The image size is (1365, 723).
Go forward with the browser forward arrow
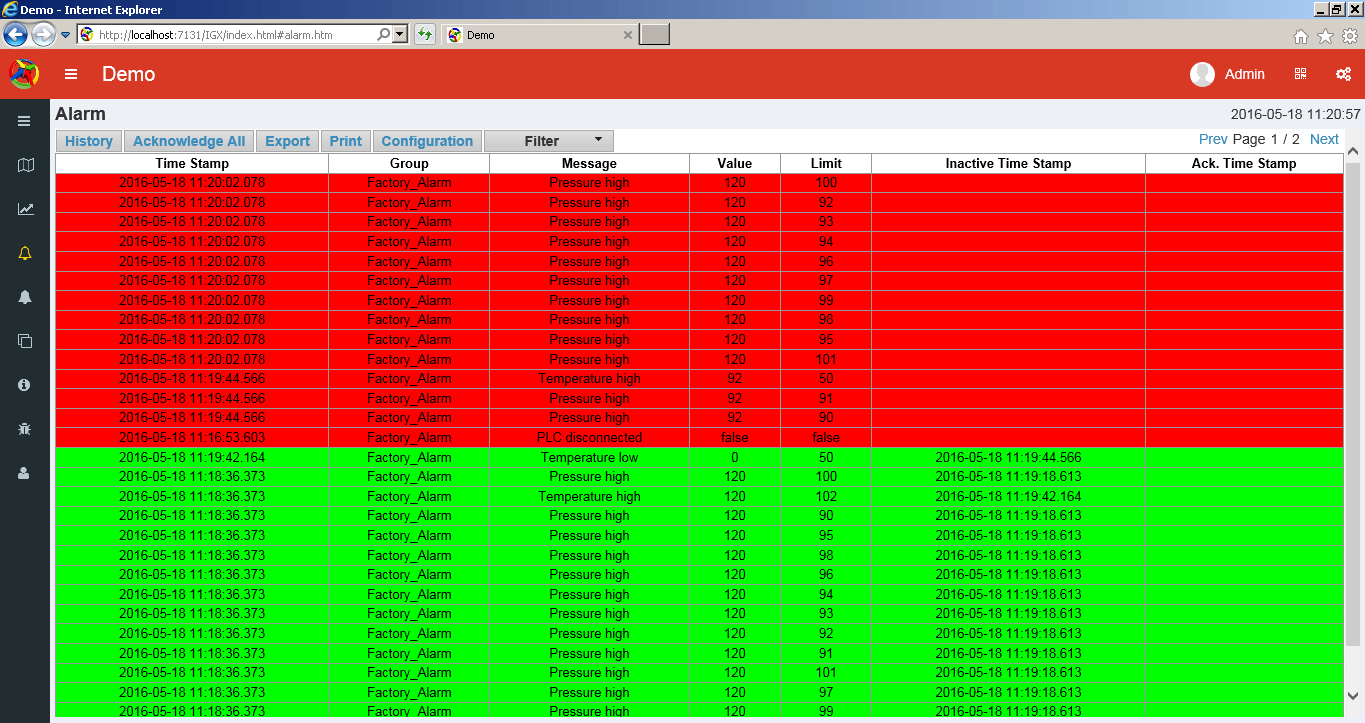point(43,35)
